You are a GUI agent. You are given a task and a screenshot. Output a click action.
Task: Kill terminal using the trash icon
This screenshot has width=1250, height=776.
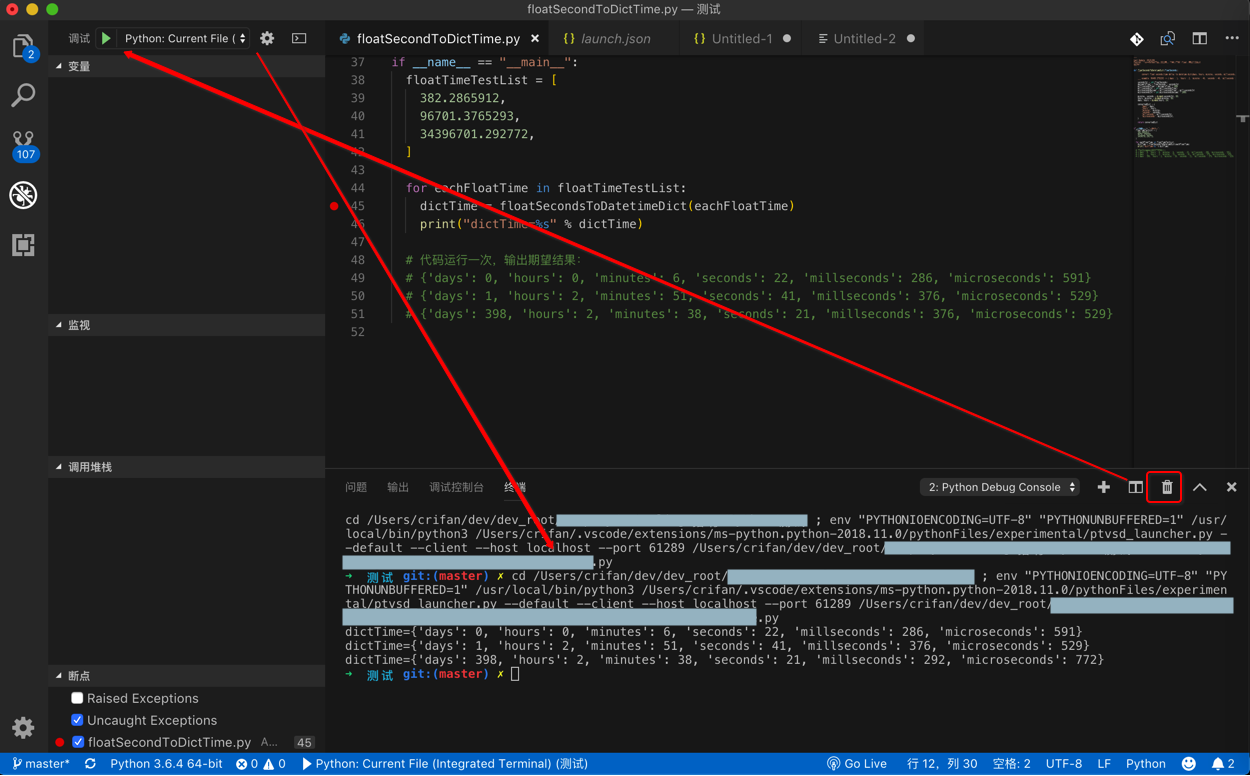[1166, 487]
